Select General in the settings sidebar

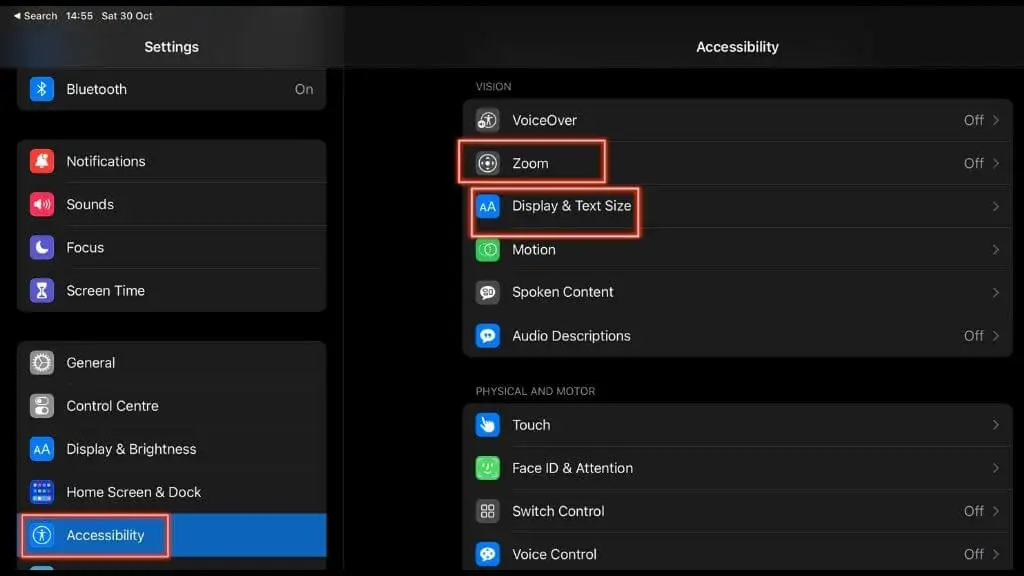click(172, 362)
